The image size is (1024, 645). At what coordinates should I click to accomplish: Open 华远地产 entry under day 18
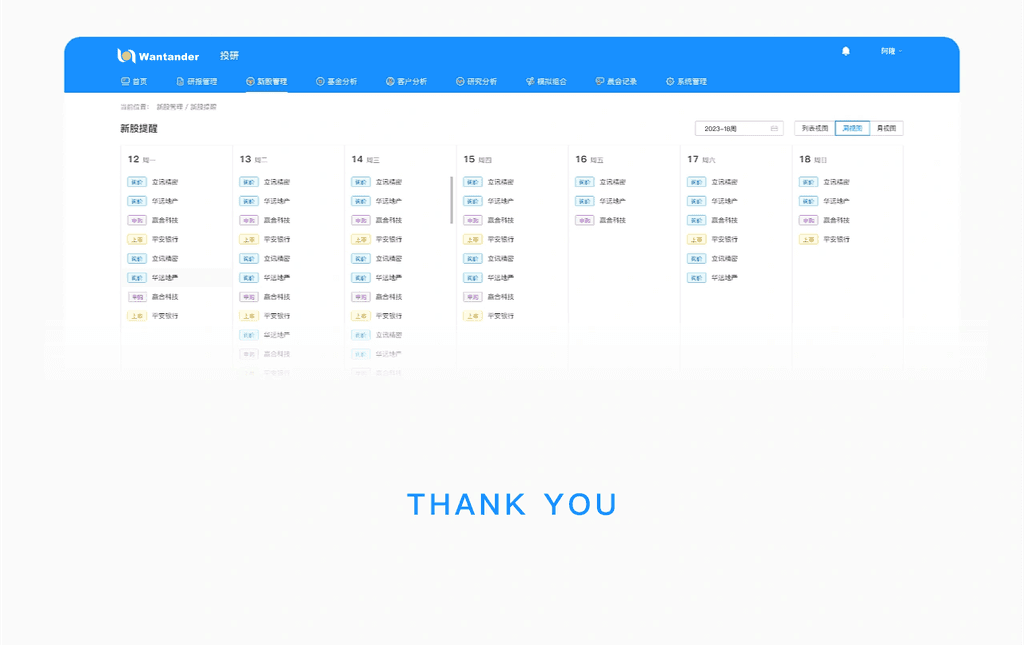coord(837,201)
